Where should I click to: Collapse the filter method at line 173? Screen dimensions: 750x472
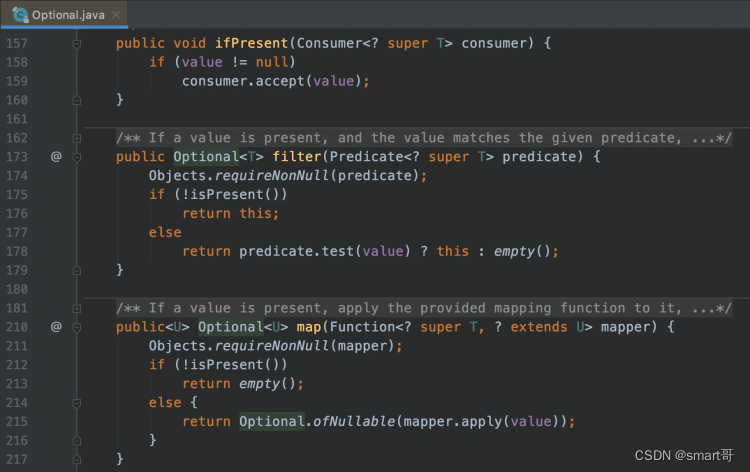77,157
